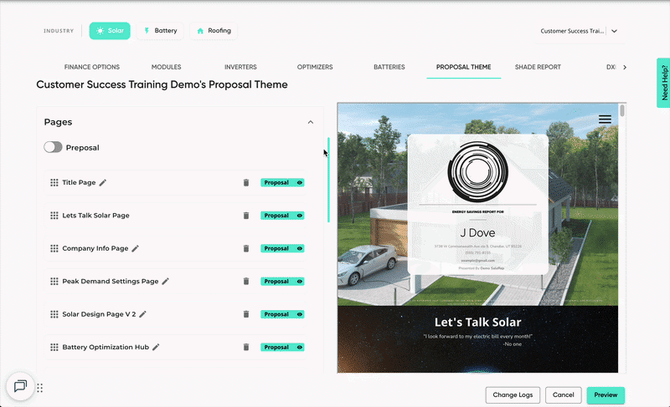The width and height of the screenshot is (670, 407).
Task: Click the 'J Dove' name in preview
Action: 478,233
